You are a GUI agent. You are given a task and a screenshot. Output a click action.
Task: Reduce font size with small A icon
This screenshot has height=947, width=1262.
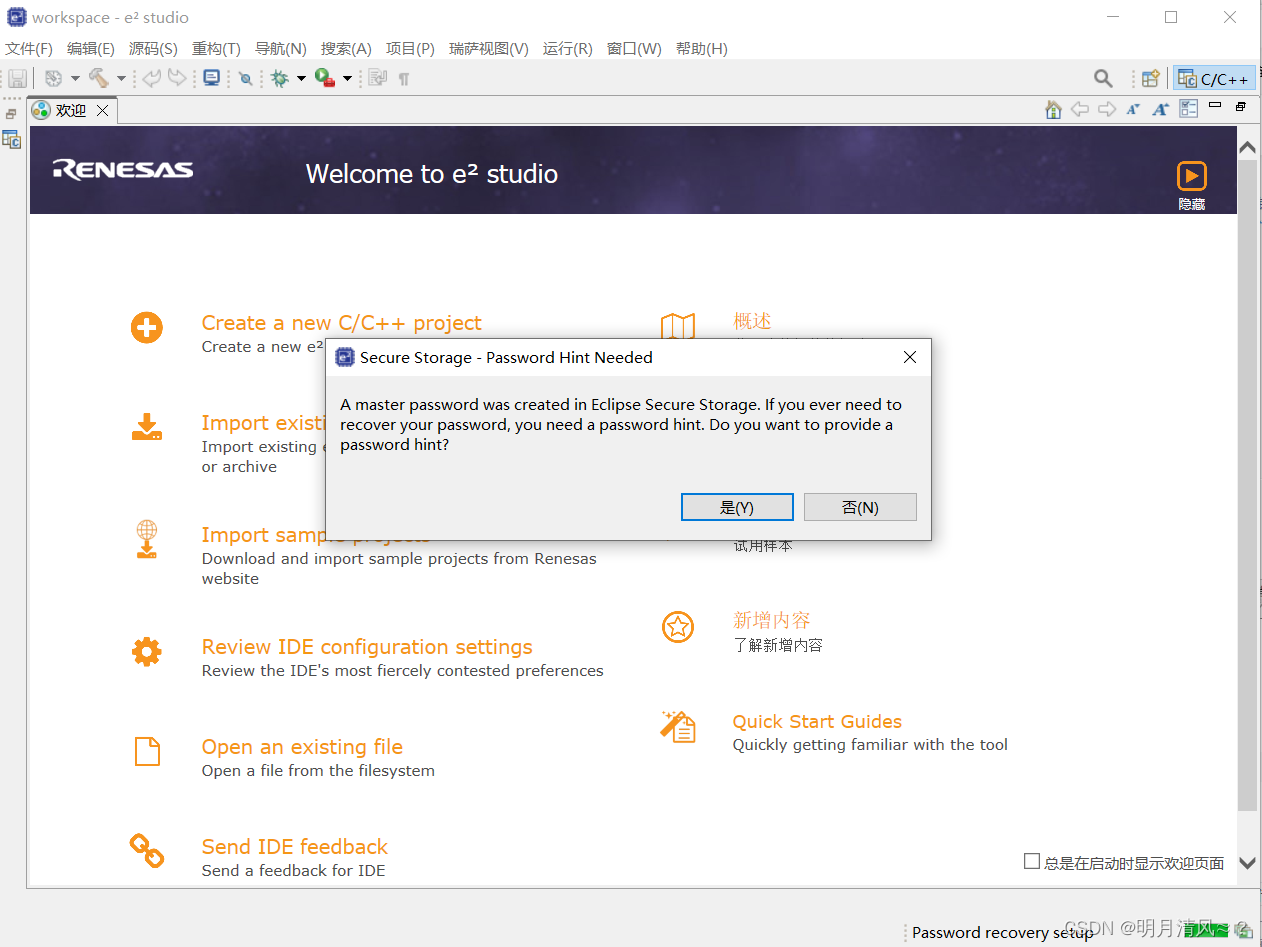pyautogui.click(x=1133, y=109)
